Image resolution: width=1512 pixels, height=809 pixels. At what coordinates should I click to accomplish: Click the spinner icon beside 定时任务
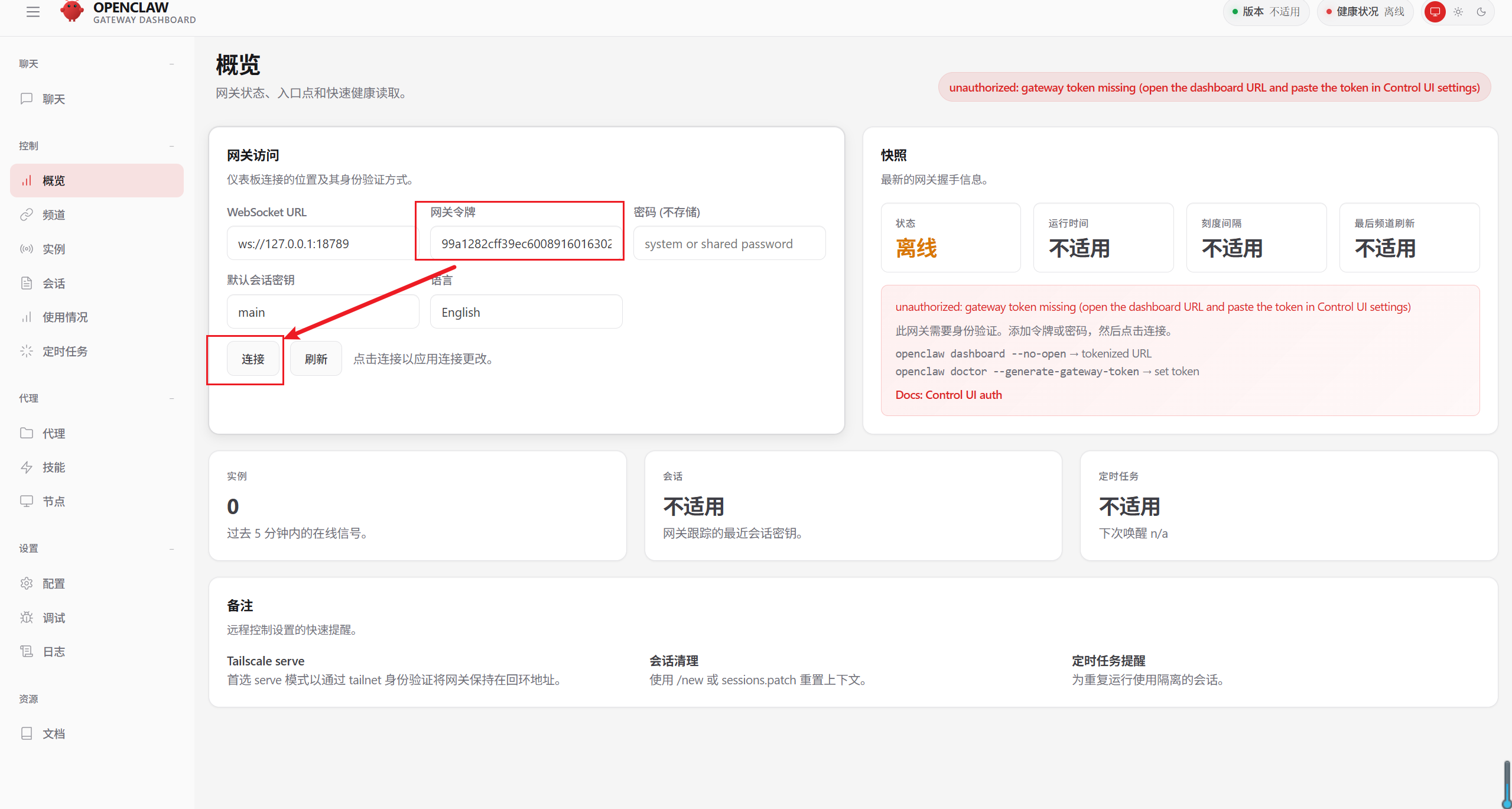click(x=27, y=351)
